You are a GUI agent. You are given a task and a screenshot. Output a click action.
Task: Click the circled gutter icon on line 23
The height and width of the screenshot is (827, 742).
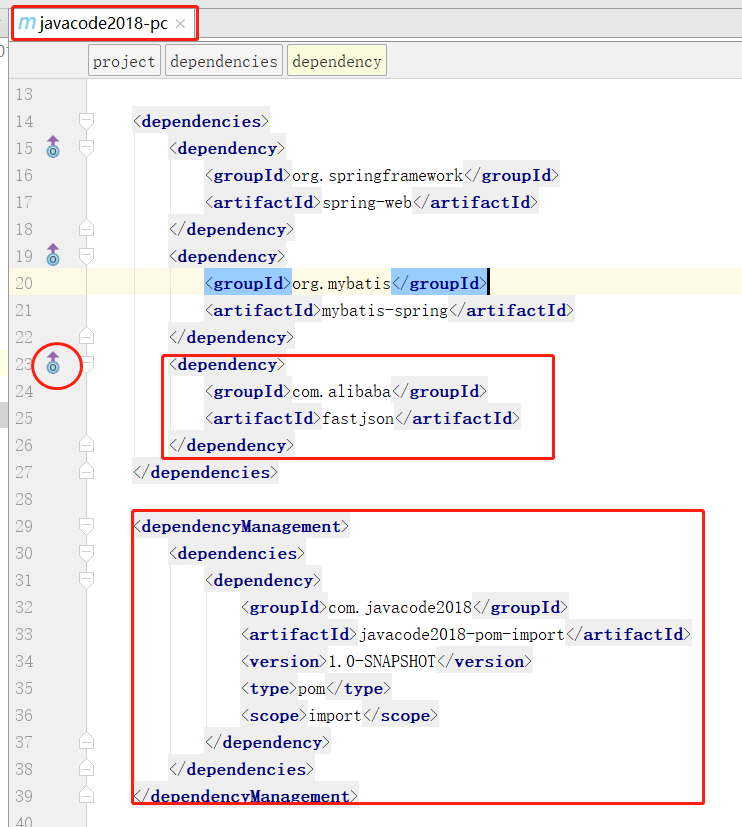pos(53,365)
